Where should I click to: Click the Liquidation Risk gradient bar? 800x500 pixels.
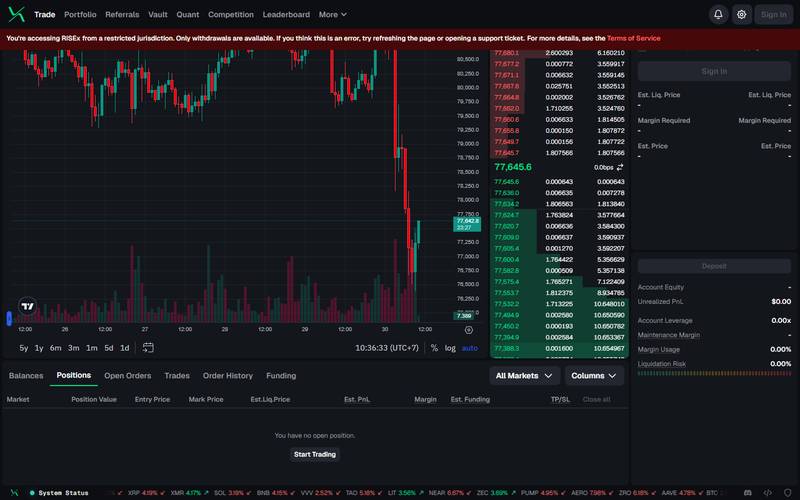(714, 373)
